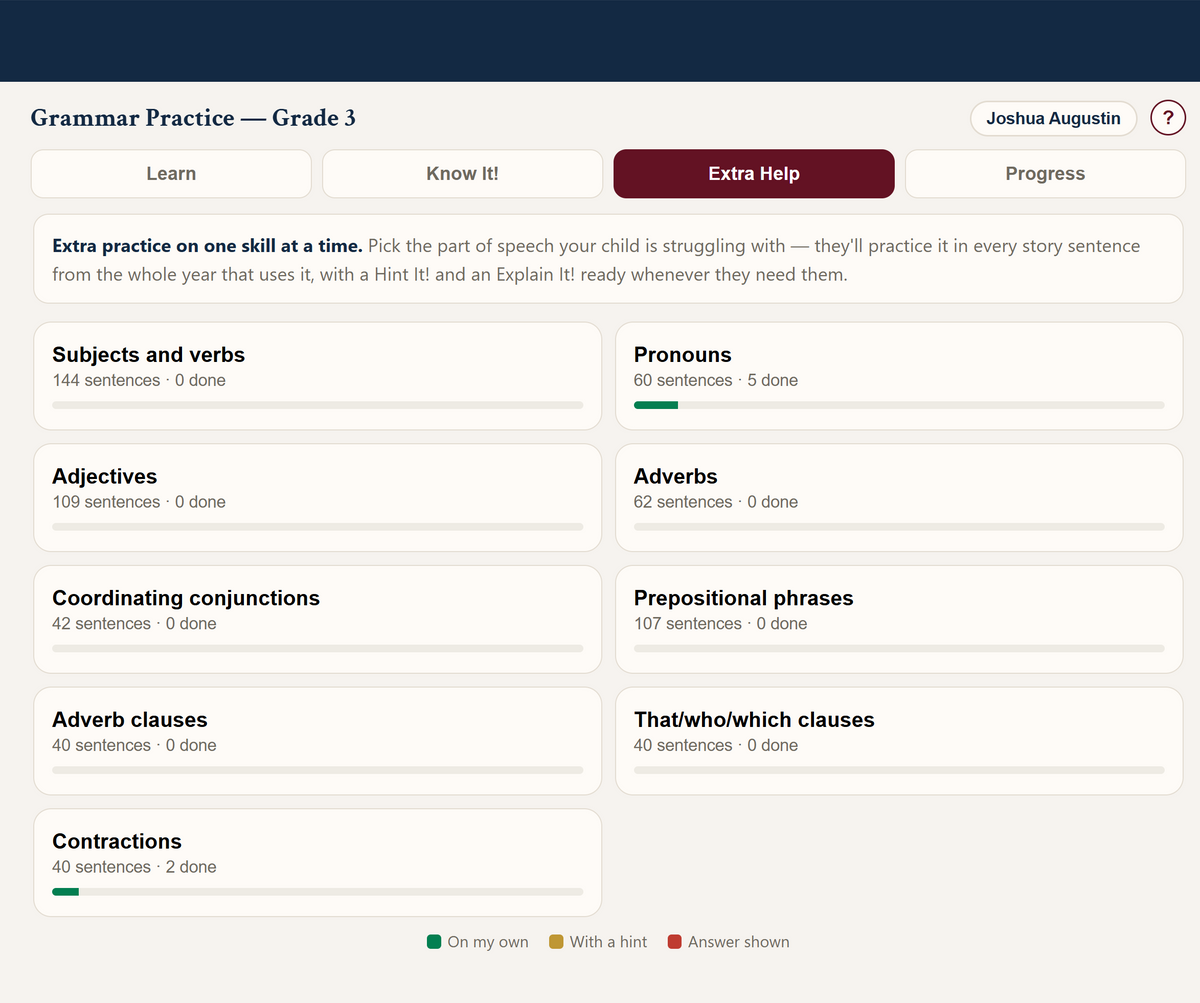Start Subjects and verbs practice
Screen dimensions: 1200x1003
click(318, 376)
